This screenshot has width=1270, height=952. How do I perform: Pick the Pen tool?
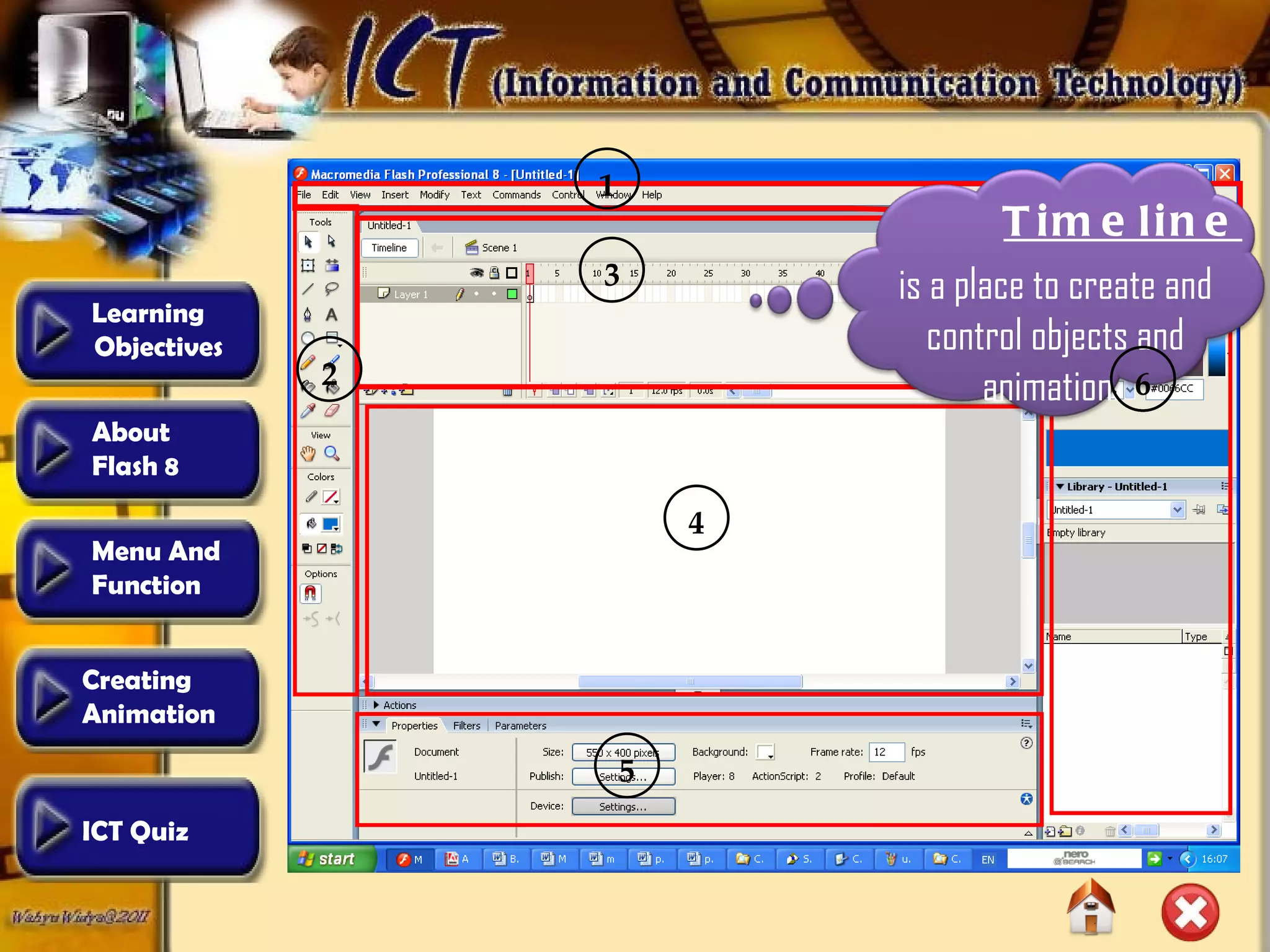click(308, 314)
